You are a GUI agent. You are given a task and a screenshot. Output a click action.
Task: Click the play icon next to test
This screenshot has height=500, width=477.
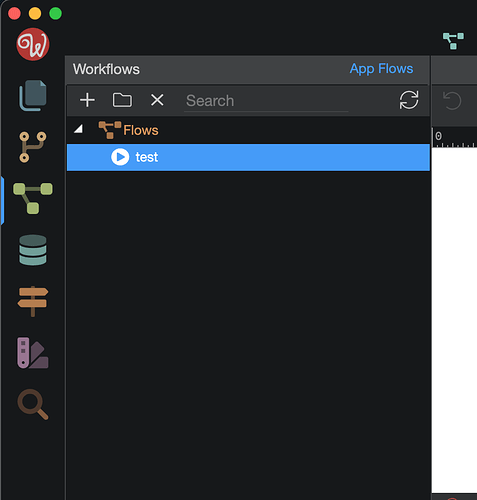point(120,157)
